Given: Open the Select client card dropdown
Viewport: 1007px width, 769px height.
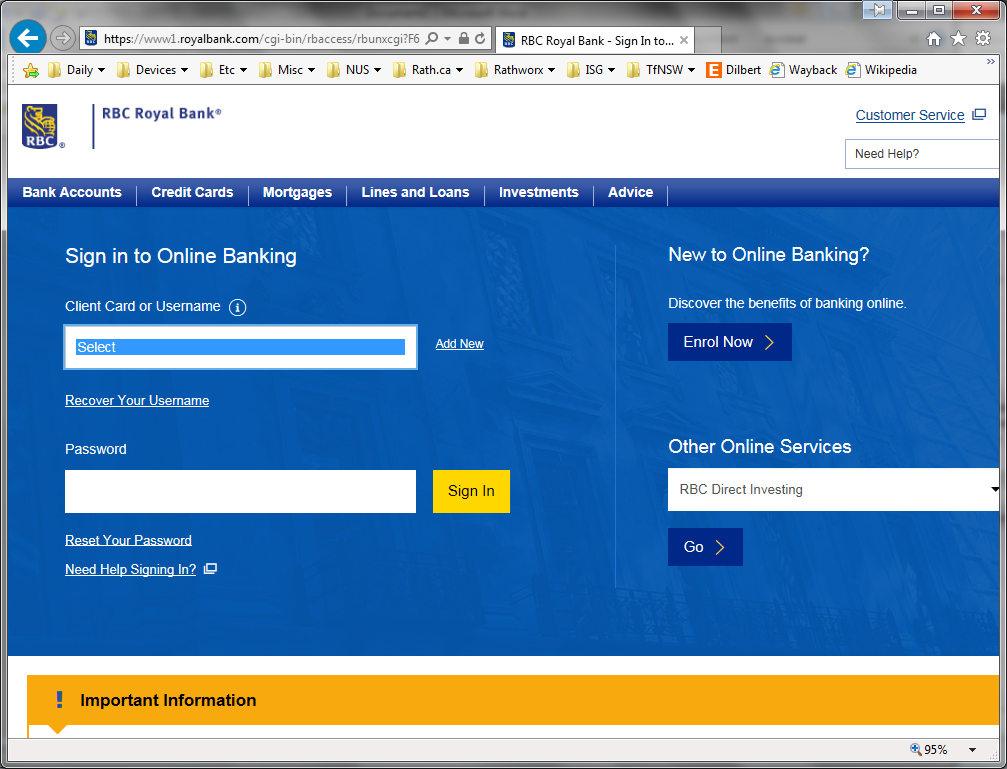Looking at the screenshot, I should pyautogui.click(x=240, y=347).
